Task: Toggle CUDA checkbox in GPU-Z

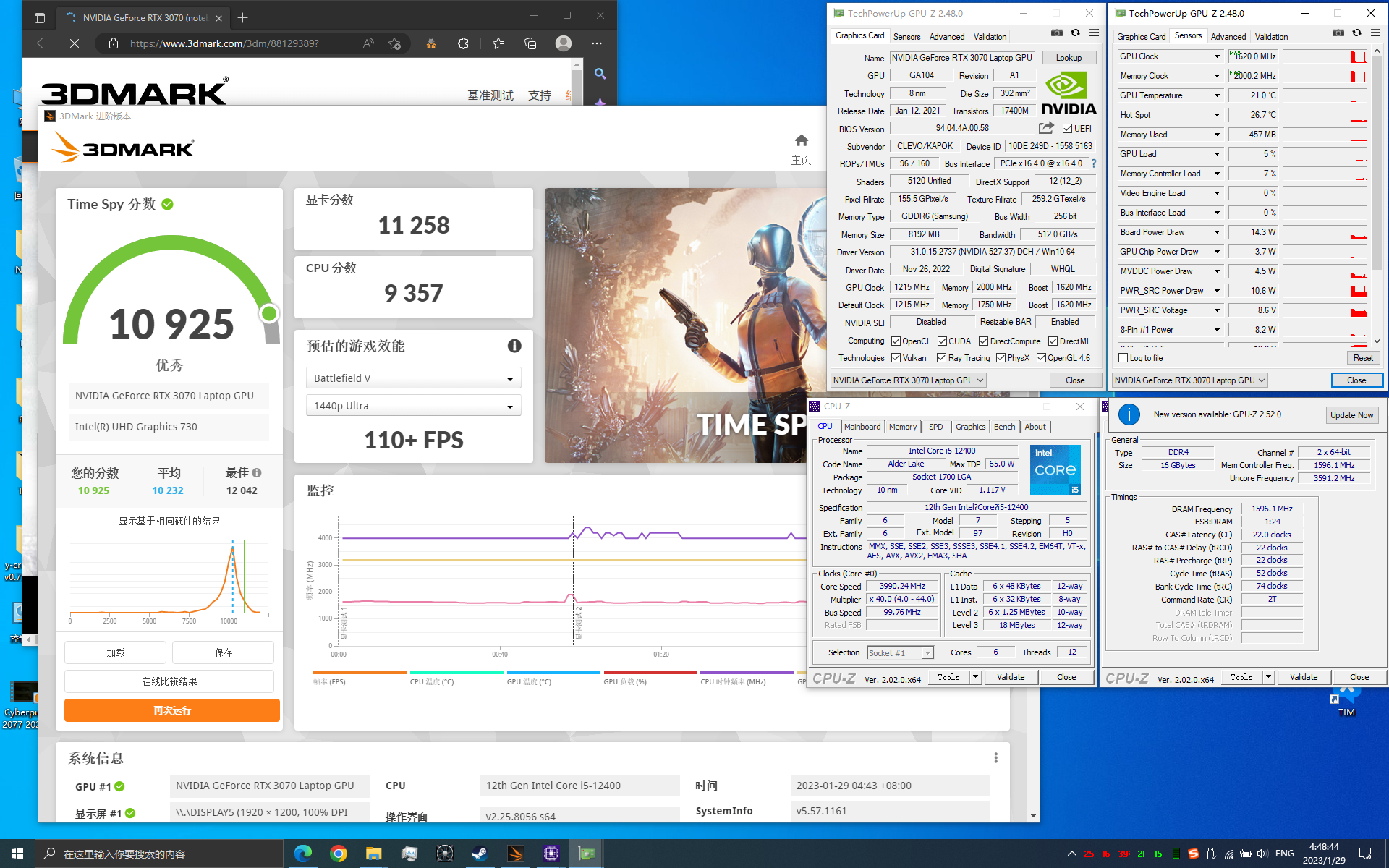Action: click(x=942, y=341)
